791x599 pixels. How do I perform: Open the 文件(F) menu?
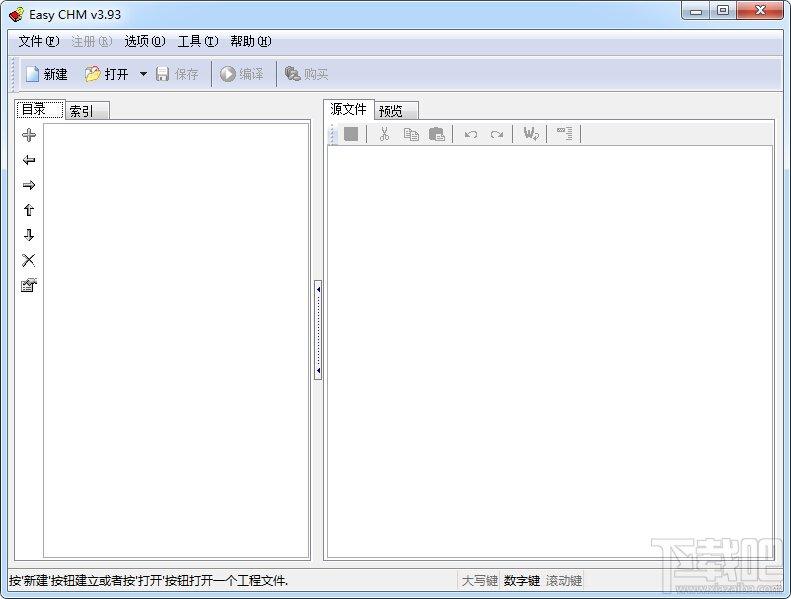pos(39,41)
